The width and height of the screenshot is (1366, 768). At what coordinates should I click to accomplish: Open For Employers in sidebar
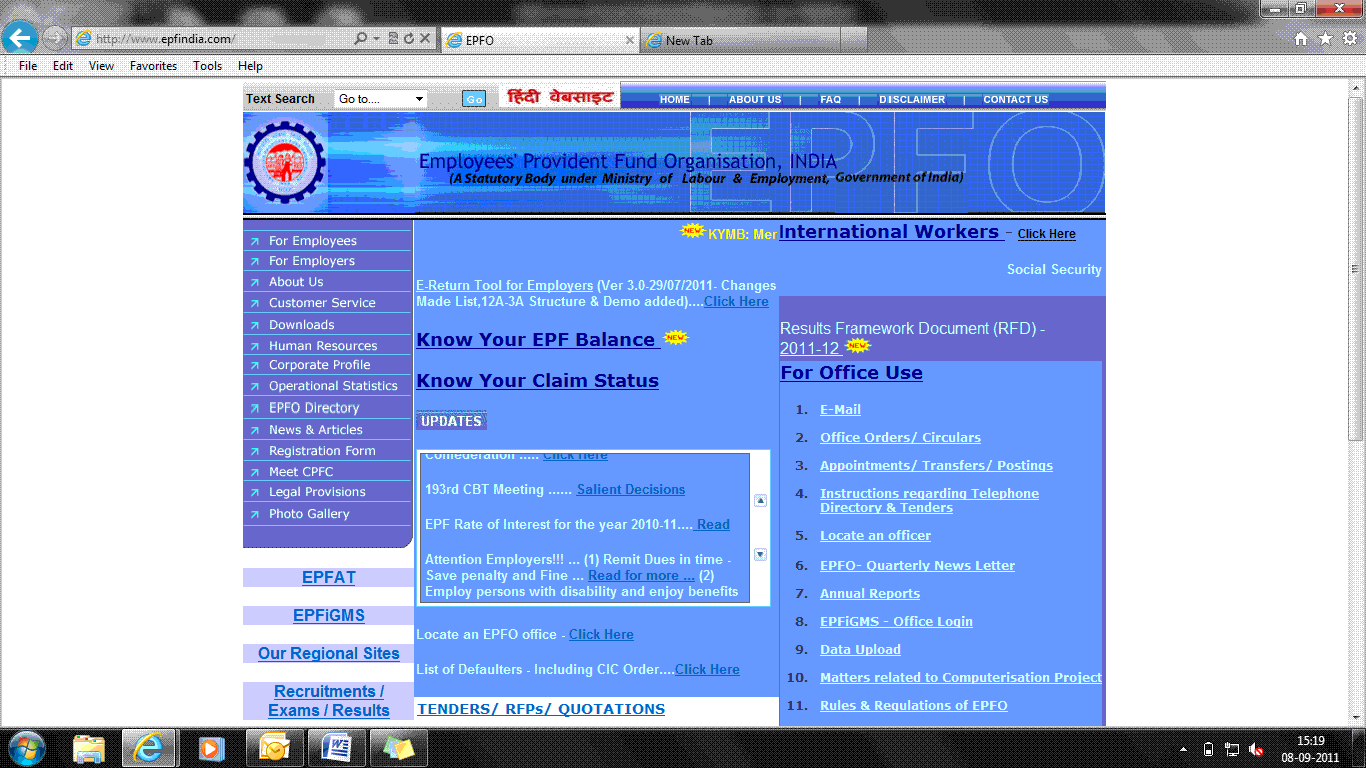click(311, 261)
